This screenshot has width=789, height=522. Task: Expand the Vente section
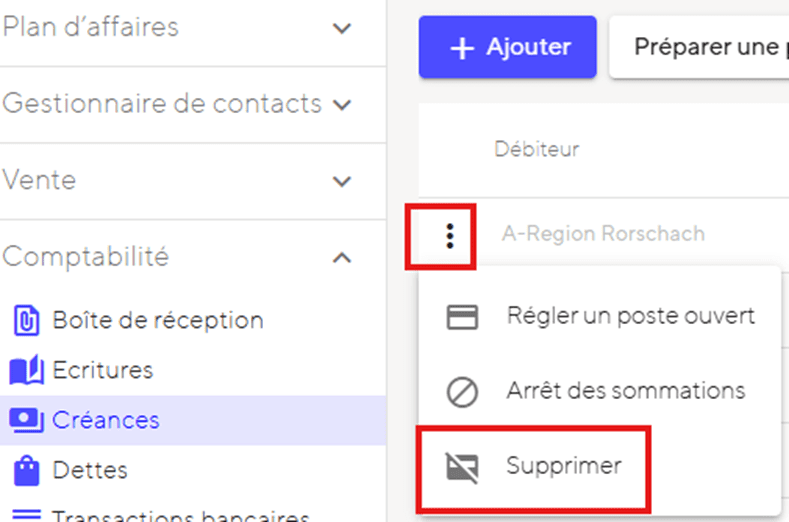tap(343, 181)
